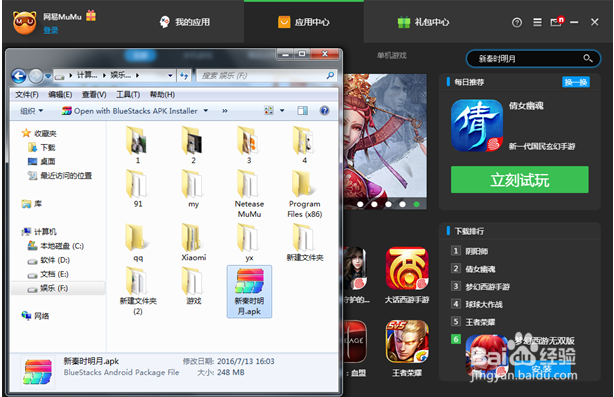This screenshot has height=397, width=614.
Task: Open MuMu messages notification icon
Action: pyautogui.click(x=556, y=22)
